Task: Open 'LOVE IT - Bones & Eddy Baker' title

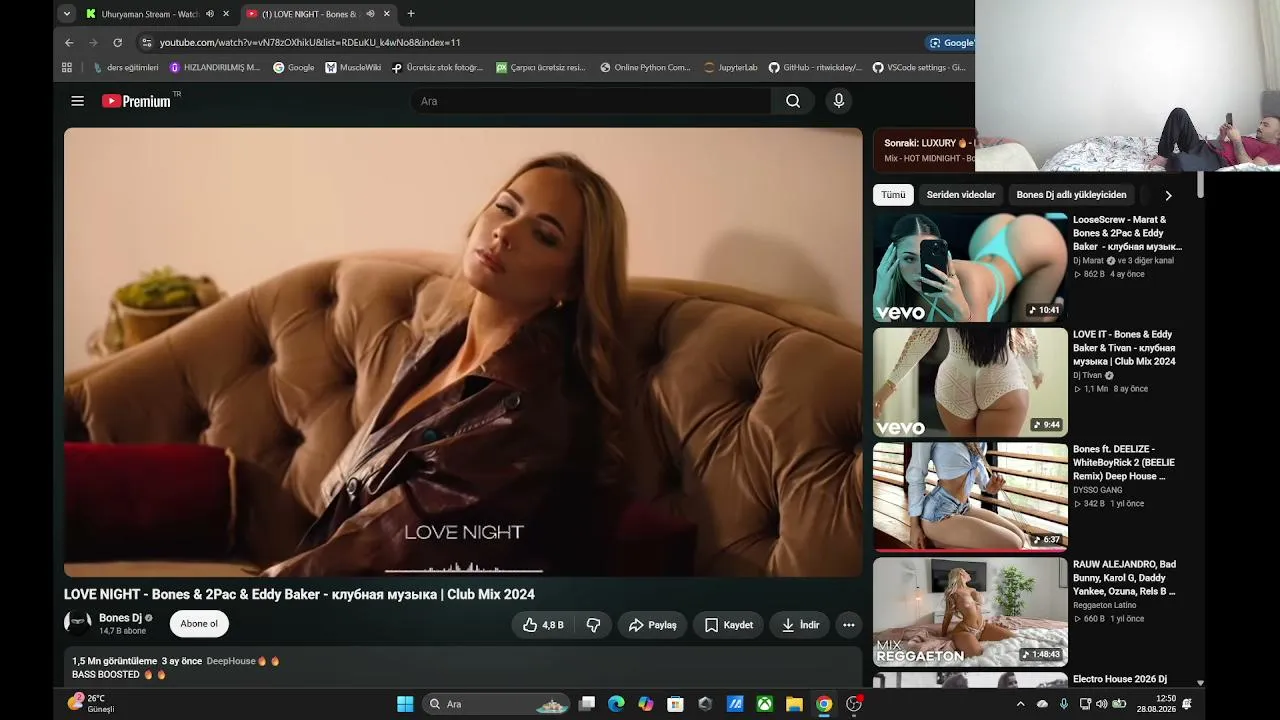Action: click(1124, 348)
